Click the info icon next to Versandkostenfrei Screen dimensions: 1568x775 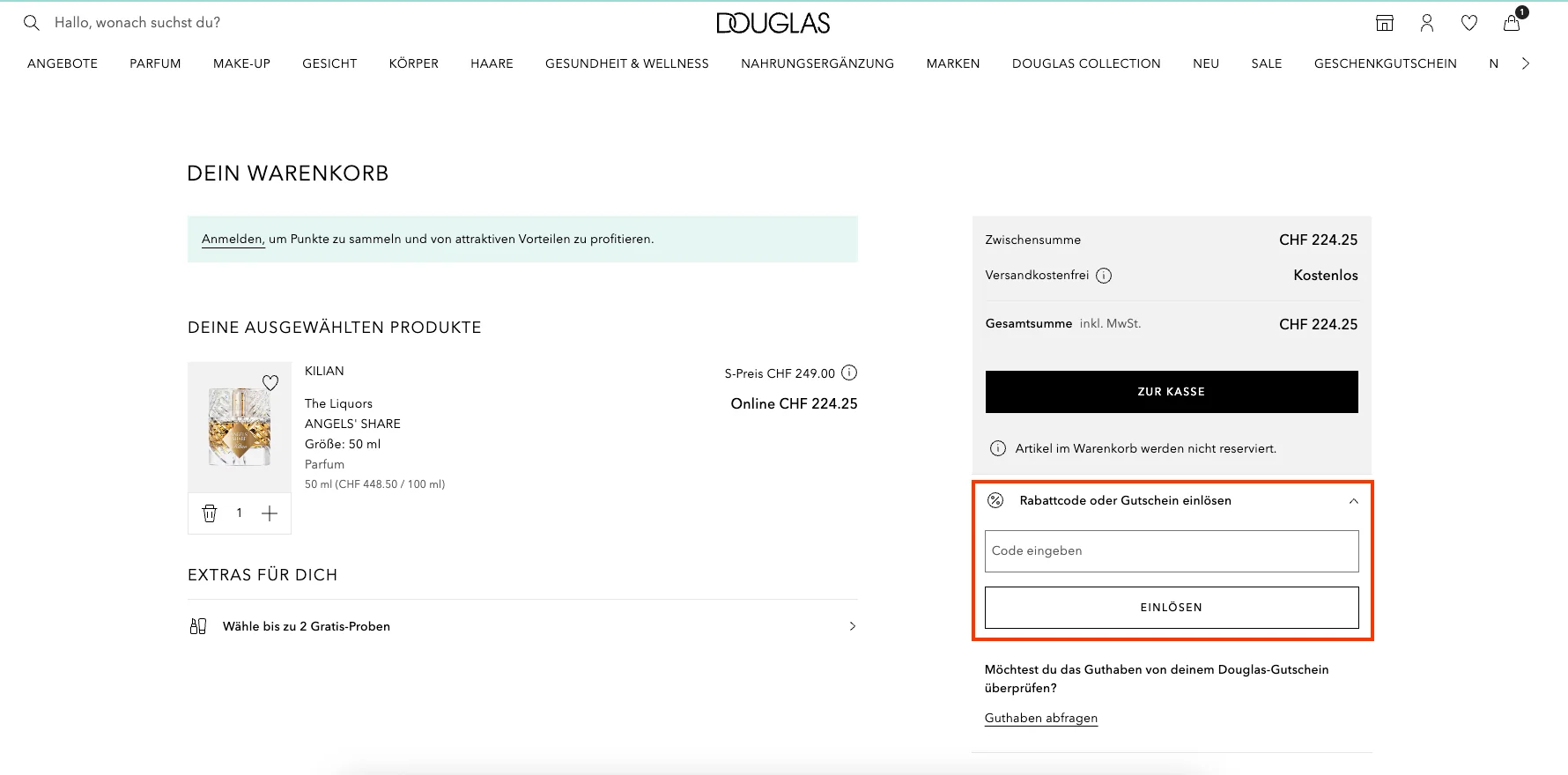tap(1105, 275)
